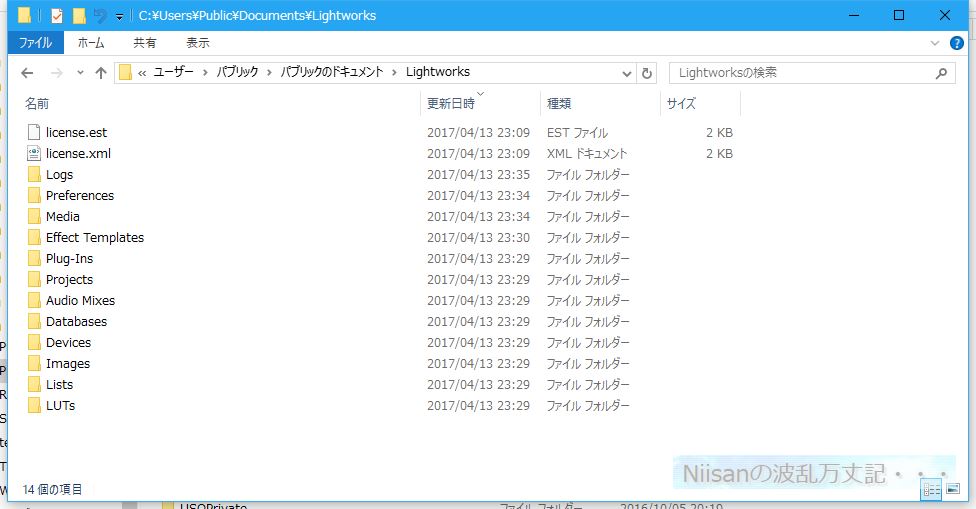This screenshot has width=976, height=509.
Task: Click the Back navigation arrow
Action: (27, 73)
